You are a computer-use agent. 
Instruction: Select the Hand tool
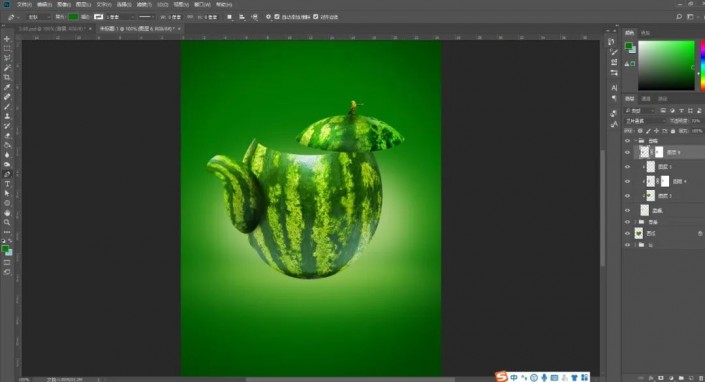7,213
